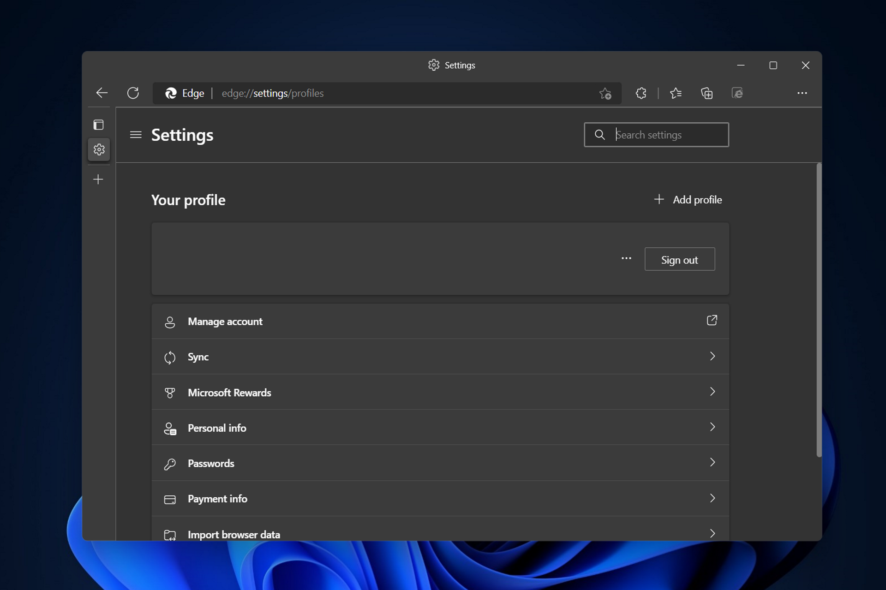Add page to favorites star icon

pyautogui.click(x=605, y=93)
